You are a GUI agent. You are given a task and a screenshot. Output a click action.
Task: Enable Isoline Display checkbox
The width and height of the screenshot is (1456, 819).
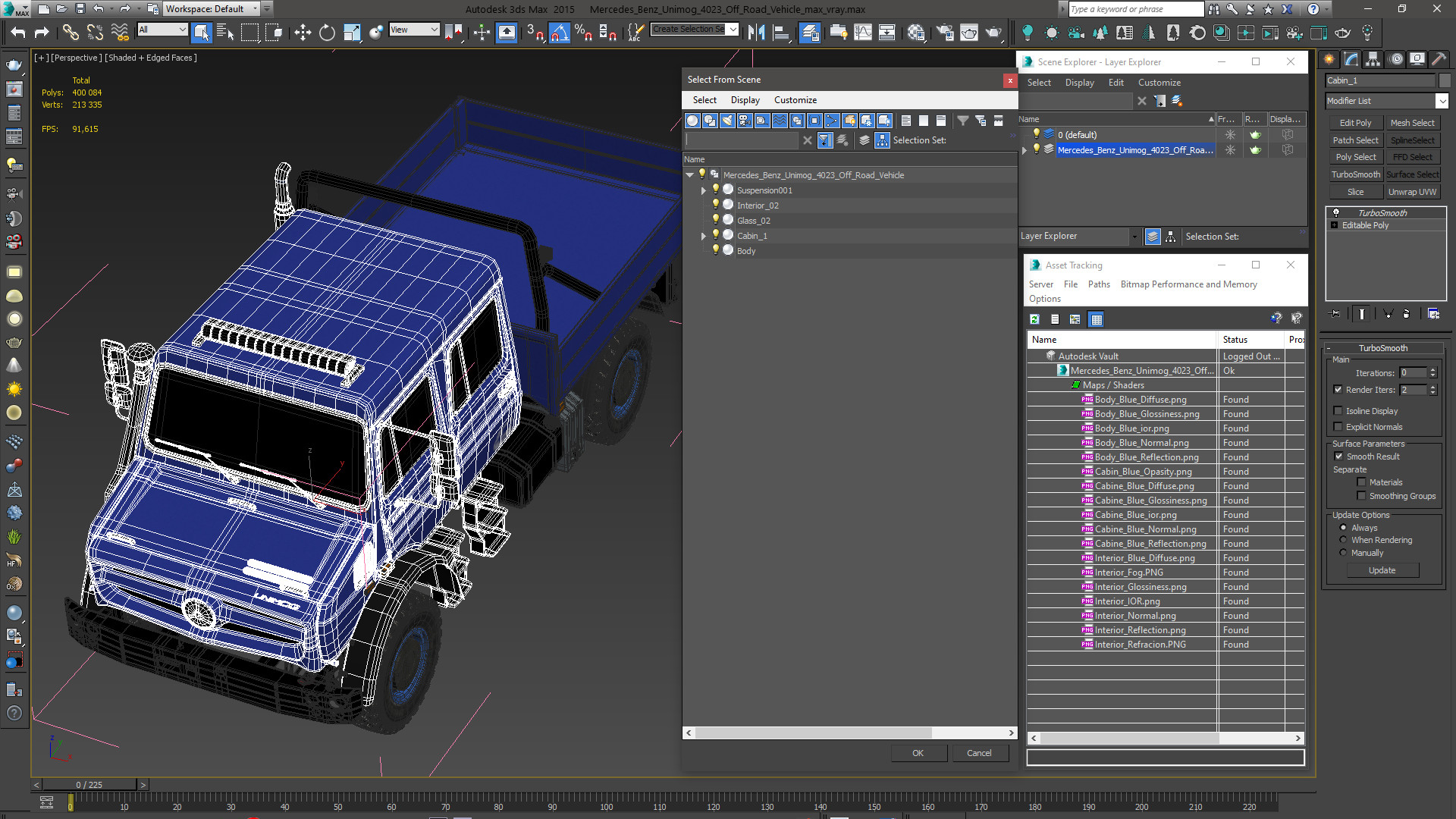click(x=1338, y=411)
